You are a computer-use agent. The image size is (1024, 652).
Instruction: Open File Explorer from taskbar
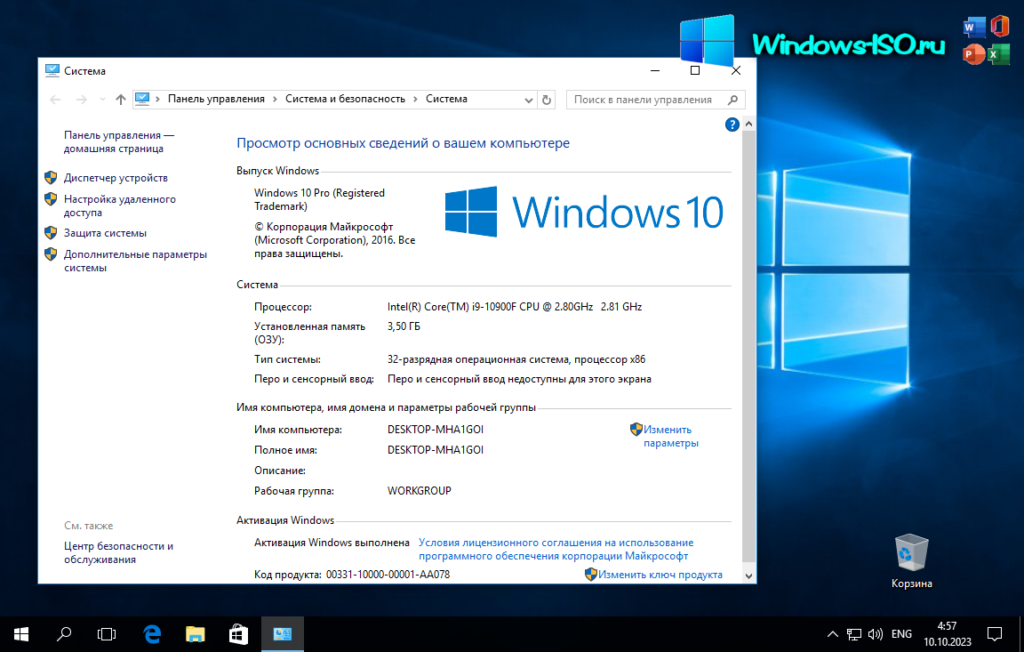click(195, 634)
